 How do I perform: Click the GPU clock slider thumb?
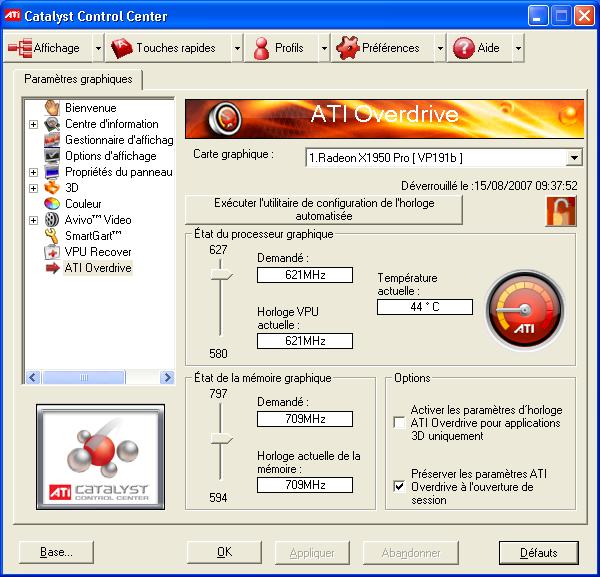point(221,274)
